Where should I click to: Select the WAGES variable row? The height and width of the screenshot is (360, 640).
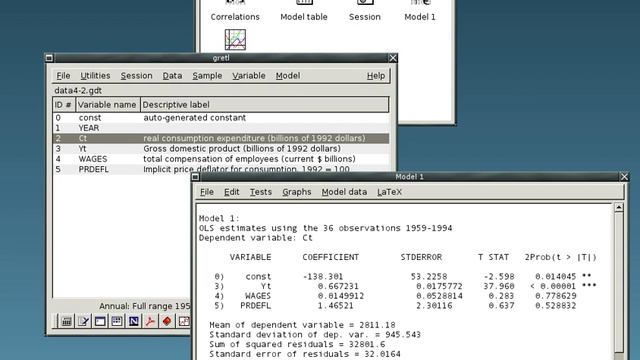[221, 159]
